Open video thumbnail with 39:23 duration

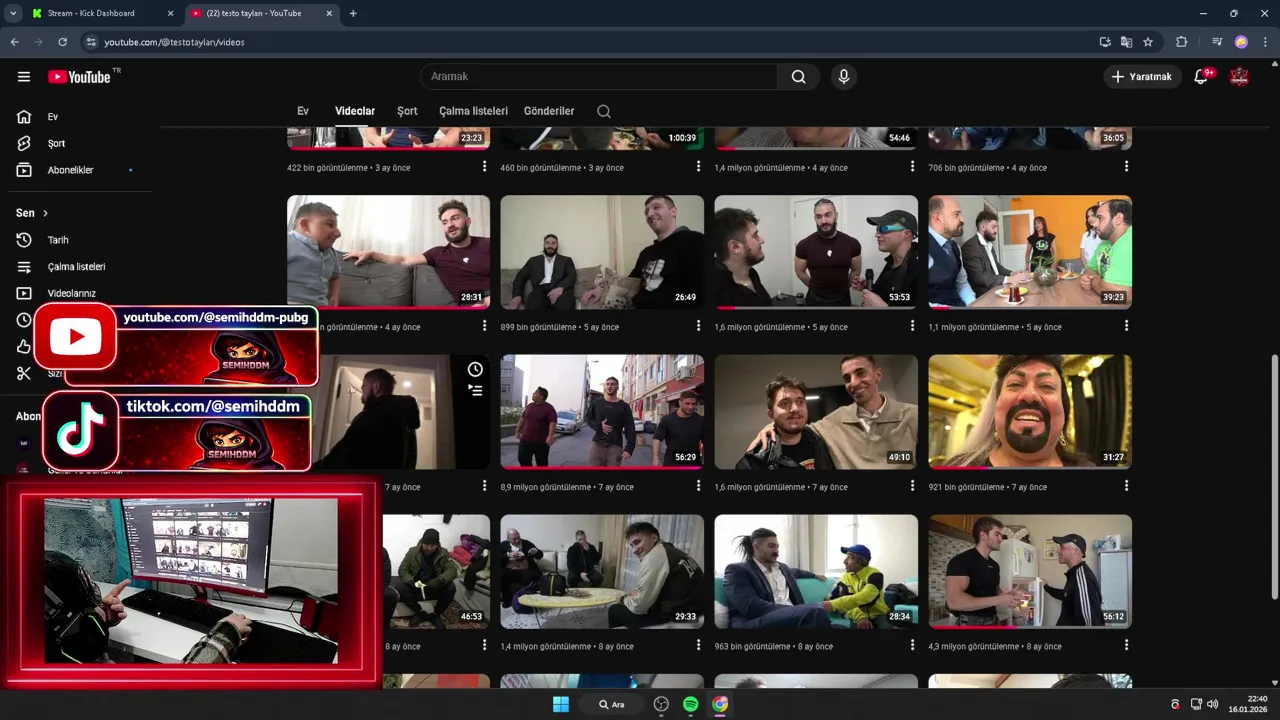tap(1030, 252)
